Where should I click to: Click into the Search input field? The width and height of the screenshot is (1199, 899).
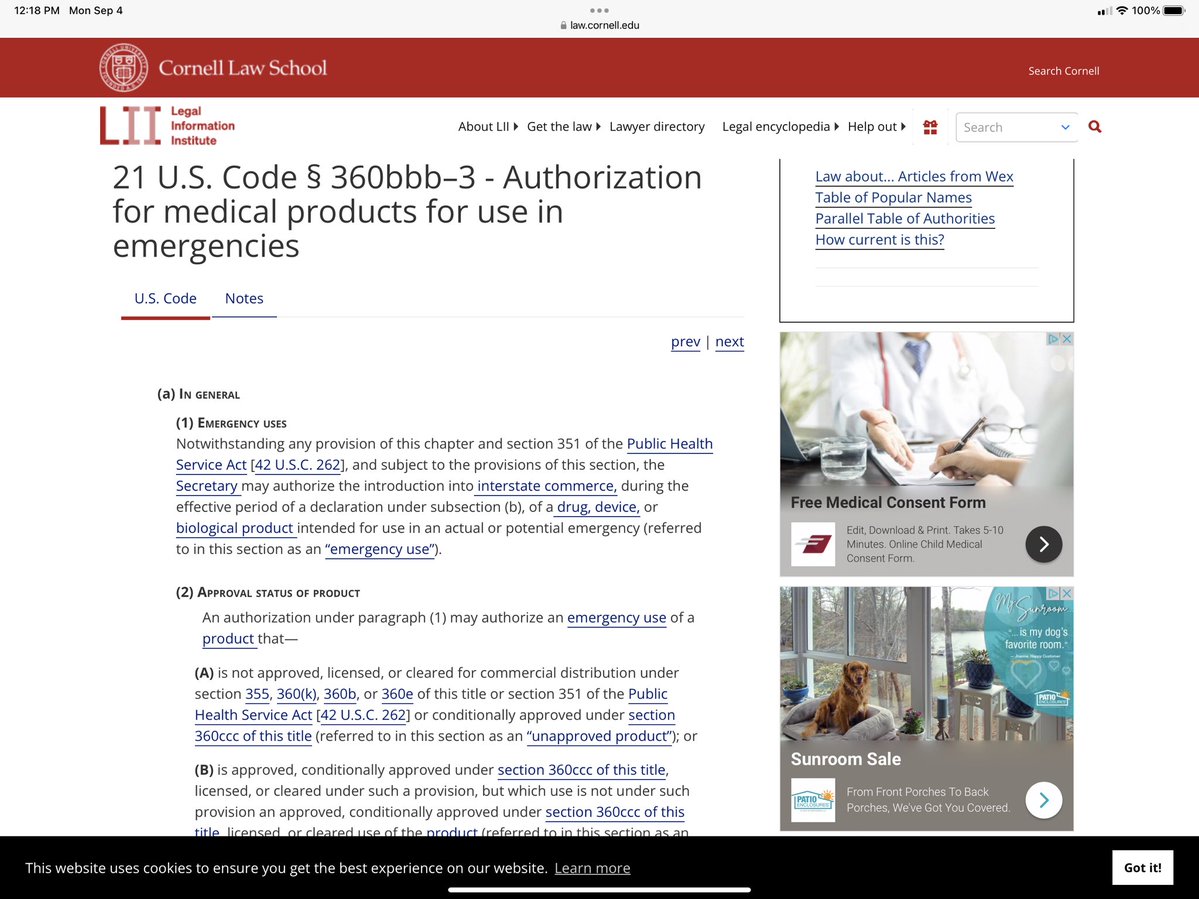[1003, 127]
